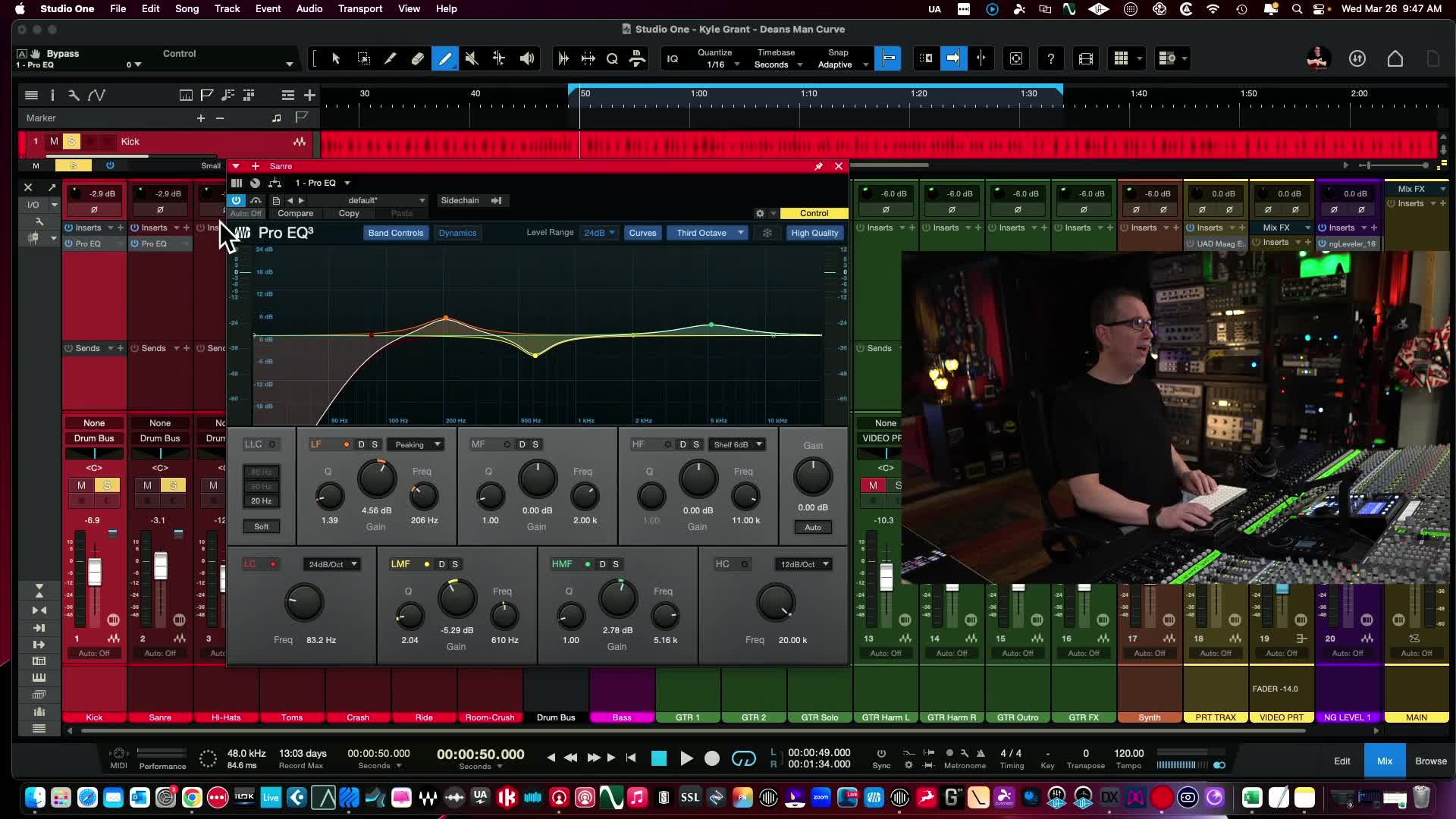The image size is (1456, 819).
Task: Toggle the HC band activate dot
Action: [x=745, y=564]
